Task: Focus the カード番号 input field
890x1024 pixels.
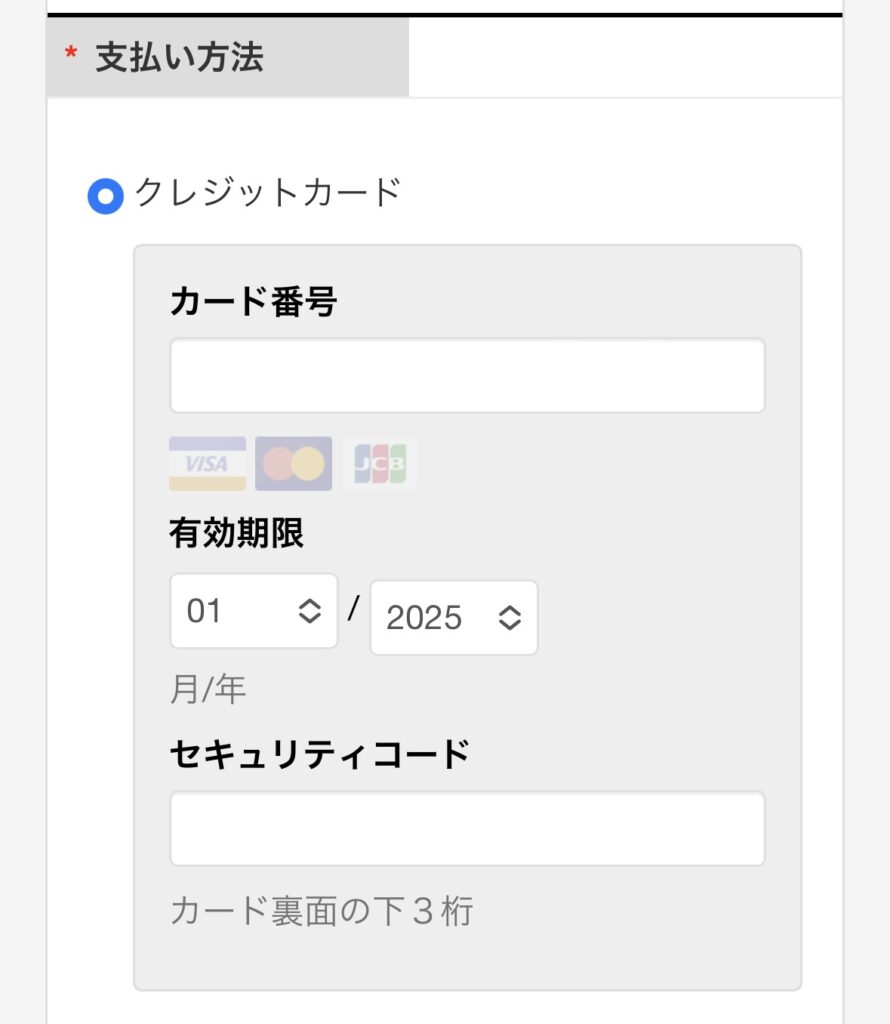Action: click(x=467, y=375)
